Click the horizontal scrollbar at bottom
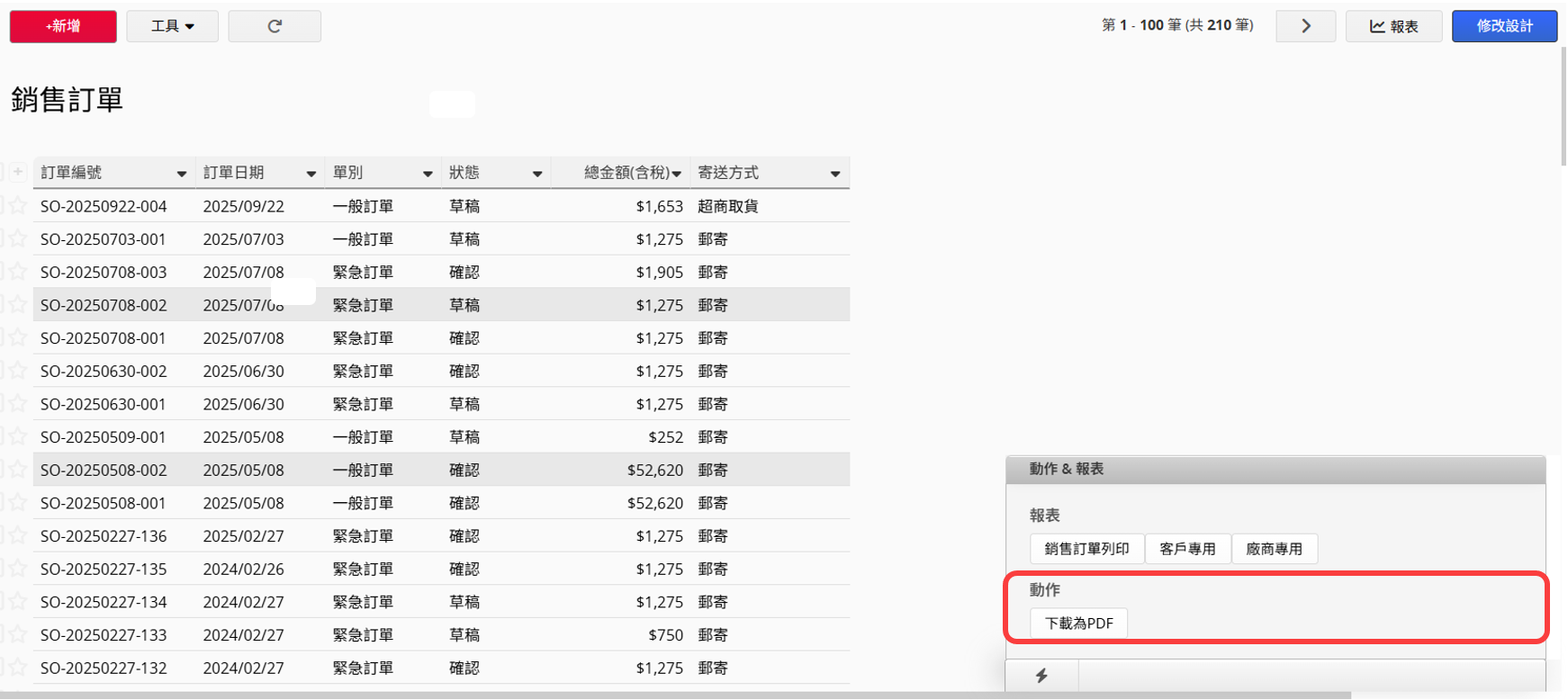Screen dimensions: 1568x700 click(675, 696)
